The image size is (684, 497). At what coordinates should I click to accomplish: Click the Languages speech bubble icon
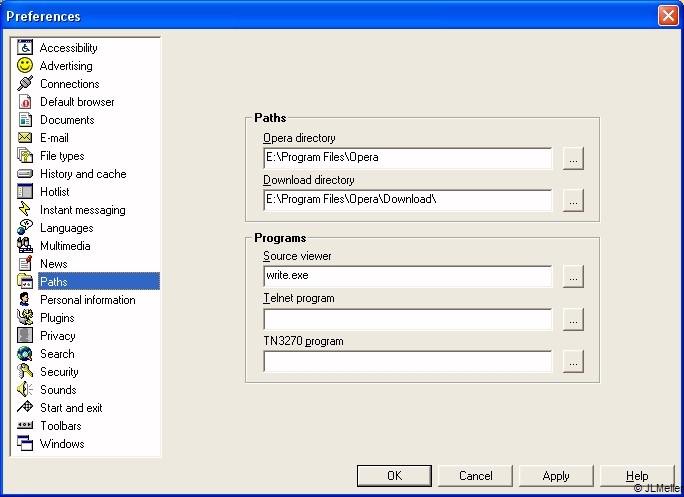click(25, 227)
